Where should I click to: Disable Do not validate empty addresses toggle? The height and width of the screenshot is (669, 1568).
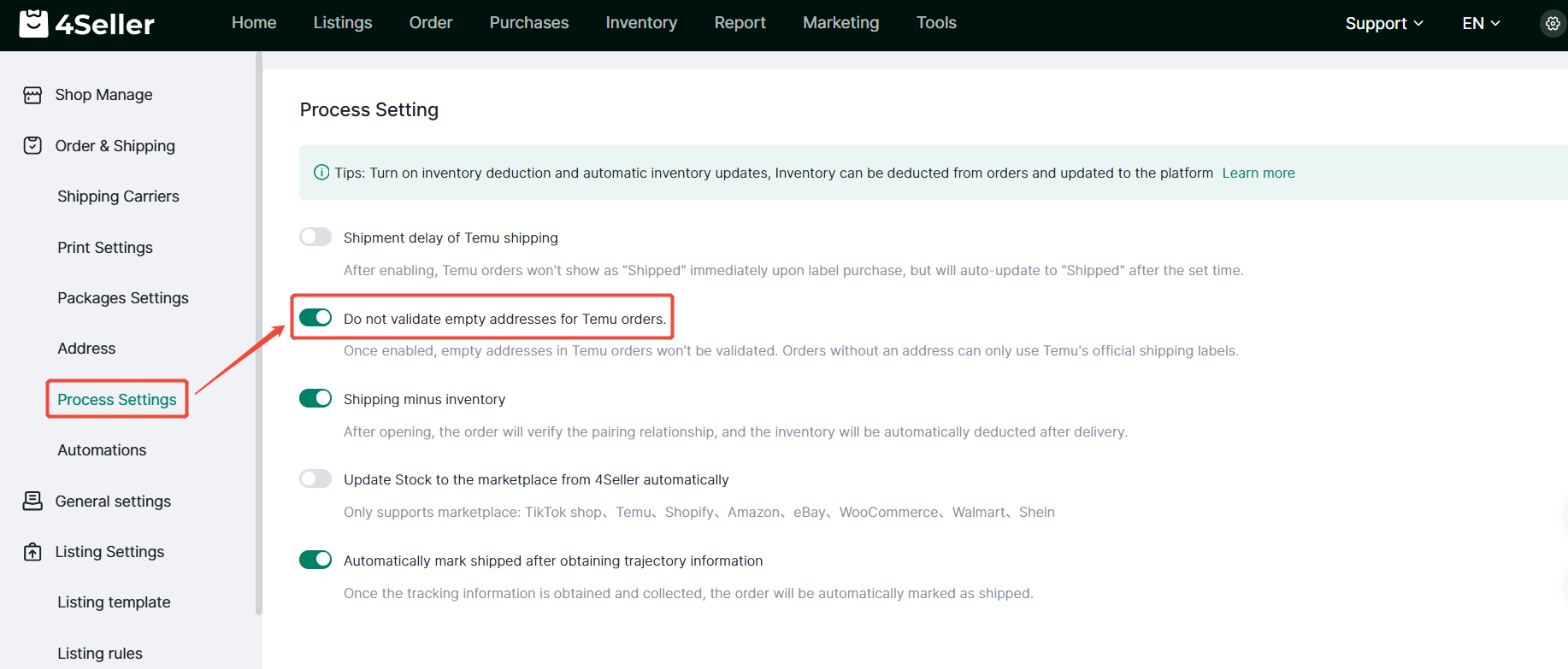[x=315, y=318]
